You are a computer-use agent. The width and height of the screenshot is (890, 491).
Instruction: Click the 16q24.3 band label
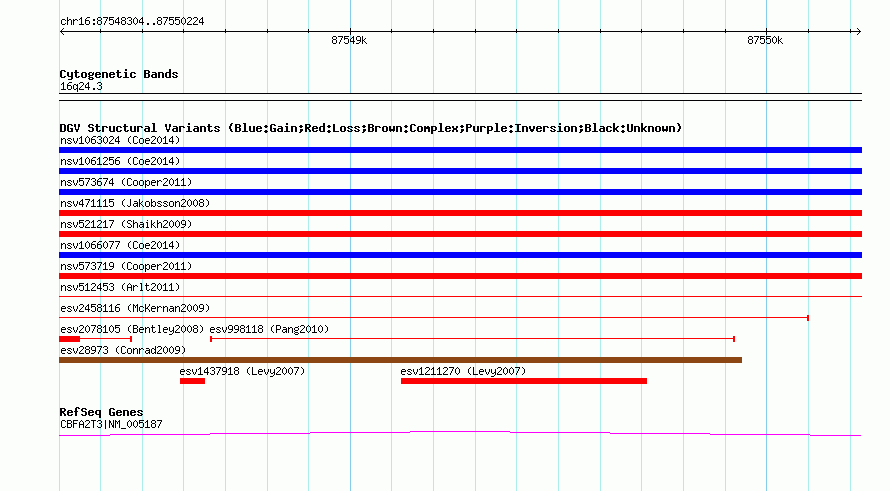click(x=81, y=86)
